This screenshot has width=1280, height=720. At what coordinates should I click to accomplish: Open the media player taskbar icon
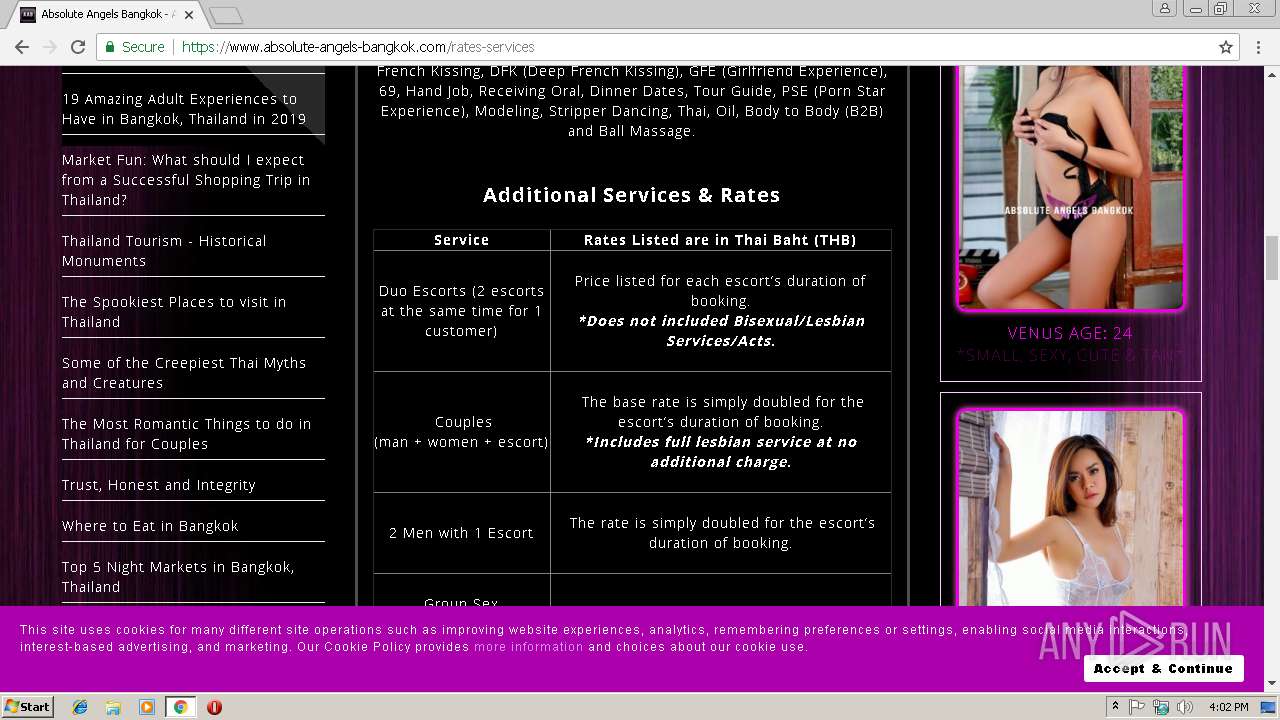tap(147, 707)
